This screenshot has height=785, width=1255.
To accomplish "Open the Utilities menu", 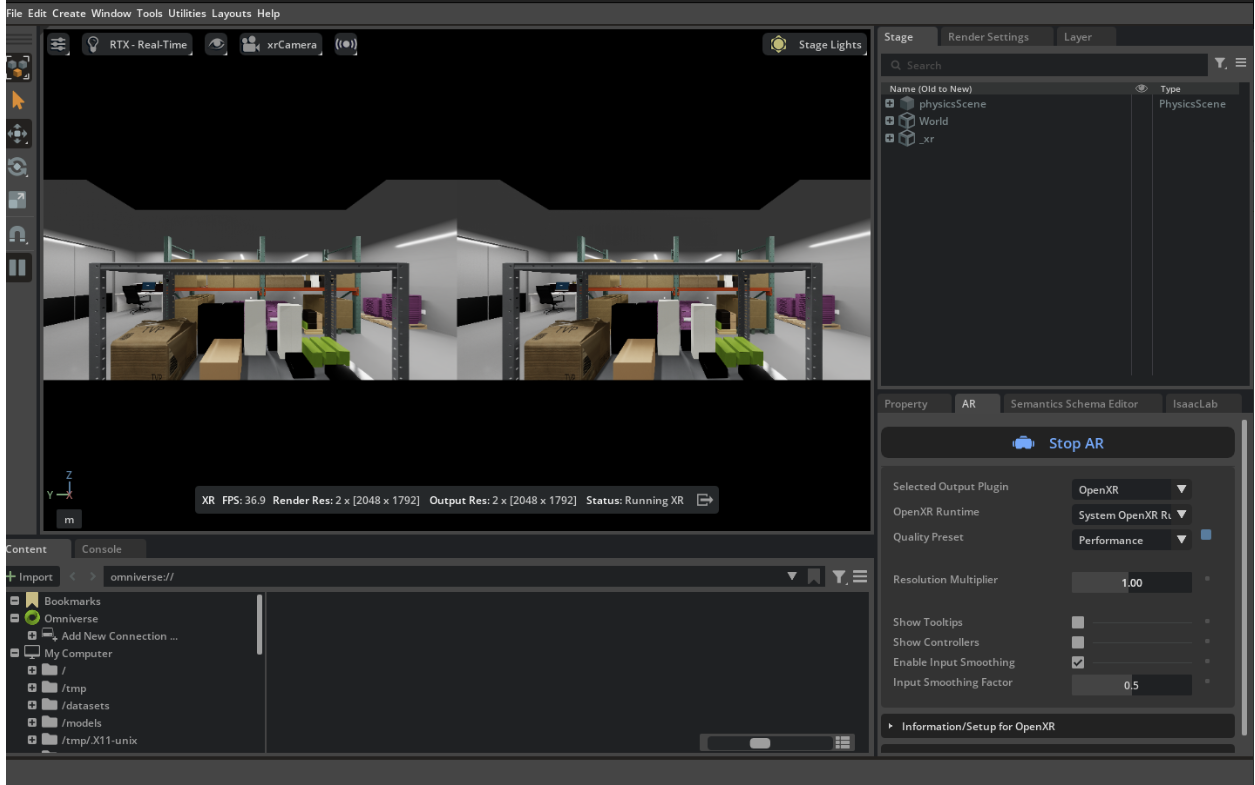I will [187, 14].
